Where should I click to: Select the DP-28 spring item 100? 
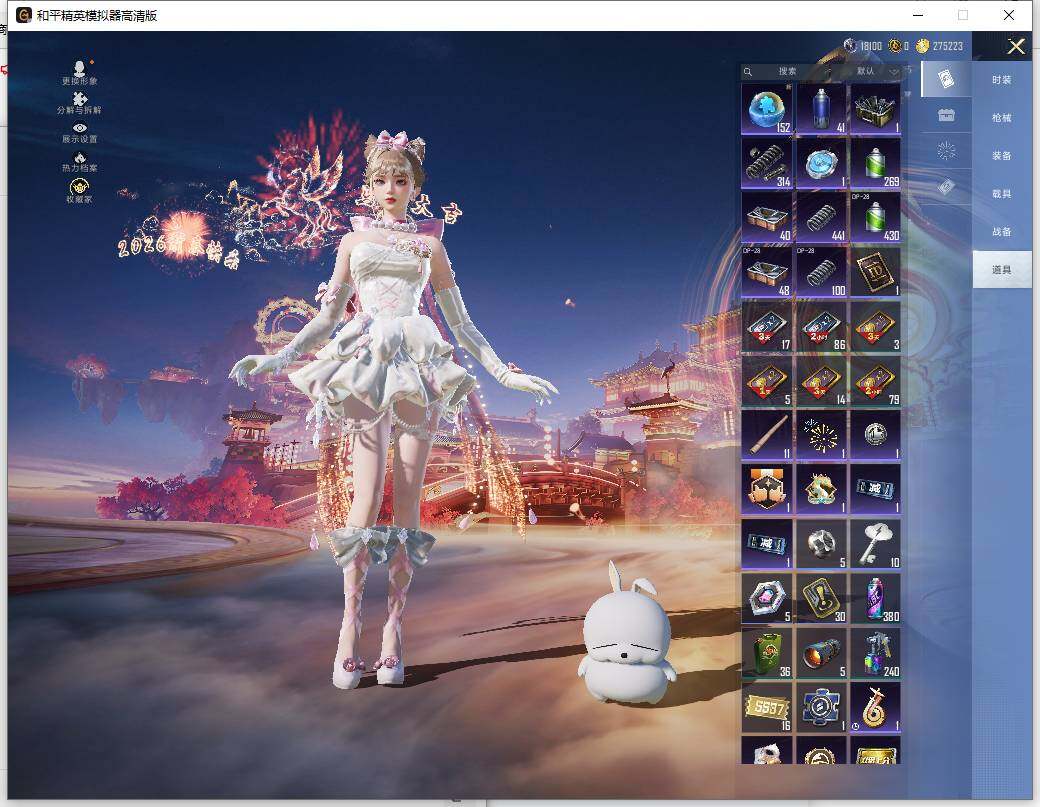point(821,272)
